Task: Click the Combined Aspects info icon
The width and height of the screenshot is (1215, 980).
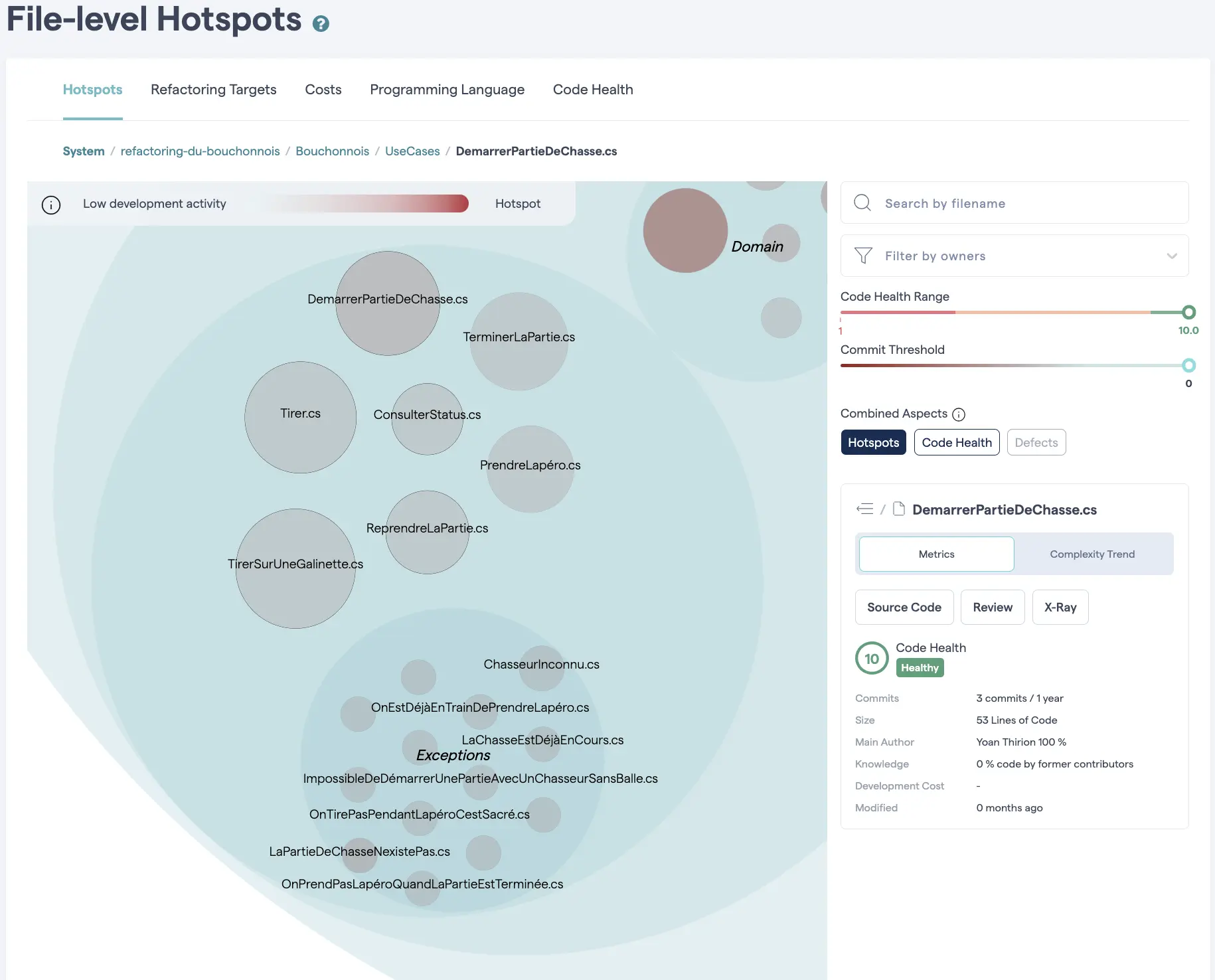Action: [x=959, y=414]
